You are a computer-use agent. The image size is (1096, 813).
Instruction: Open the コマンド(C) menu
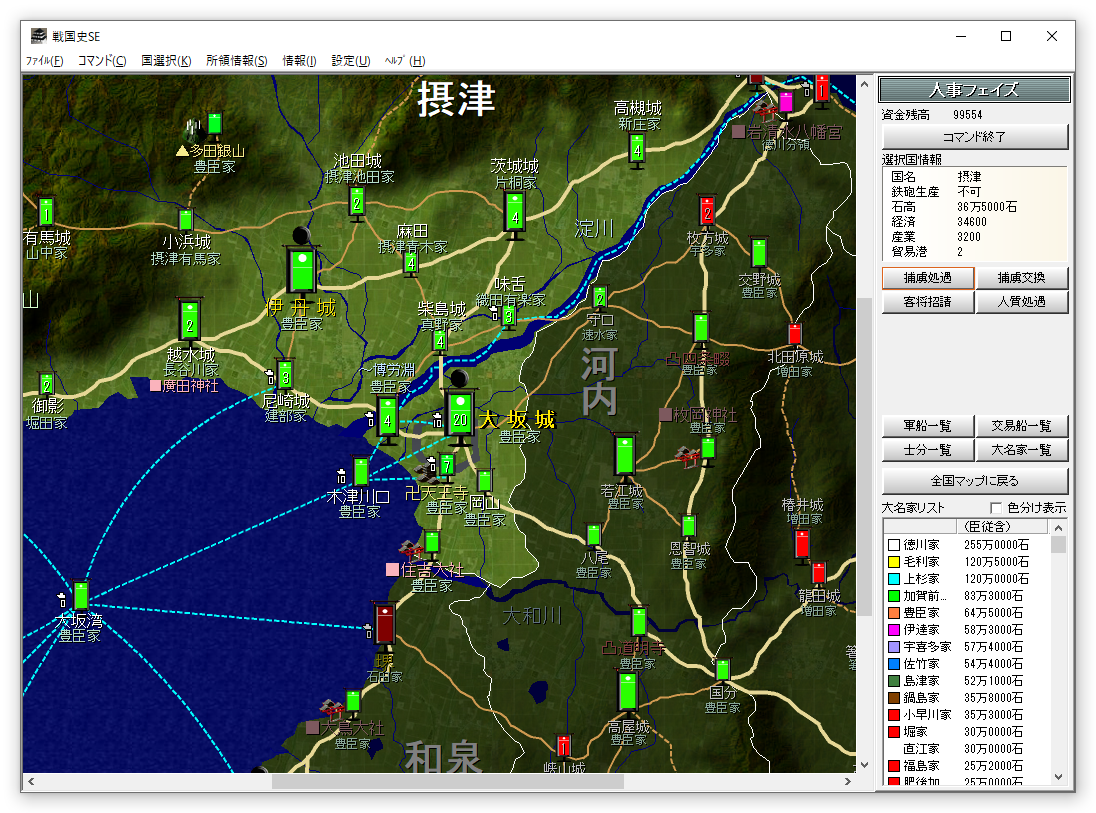pyautogui.click(x=102, y=61)
